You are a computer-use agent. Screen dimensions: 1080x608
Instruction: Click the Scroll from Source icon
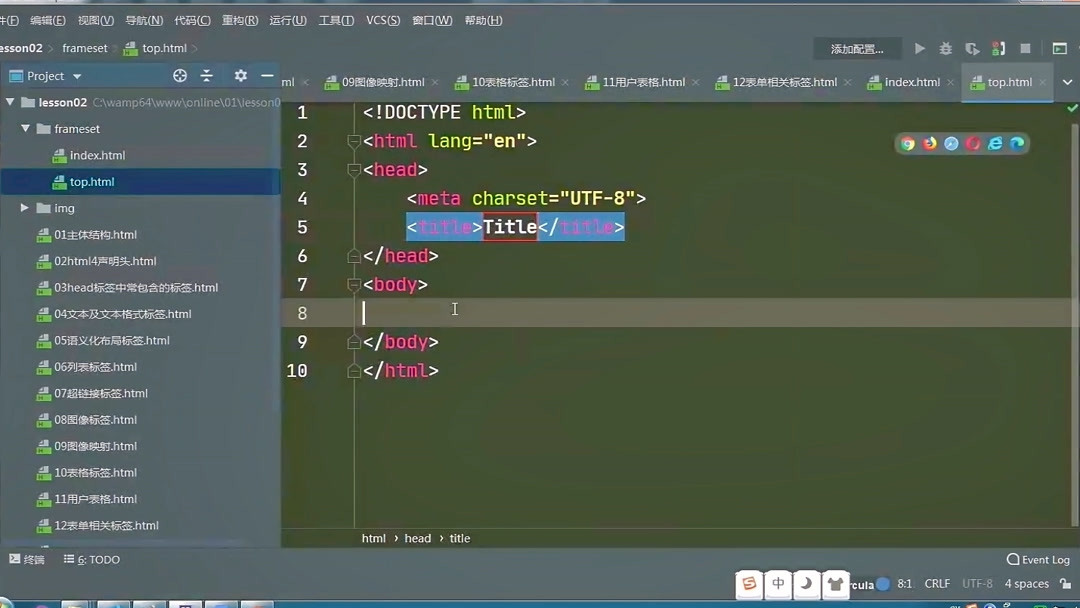(180, 75)
